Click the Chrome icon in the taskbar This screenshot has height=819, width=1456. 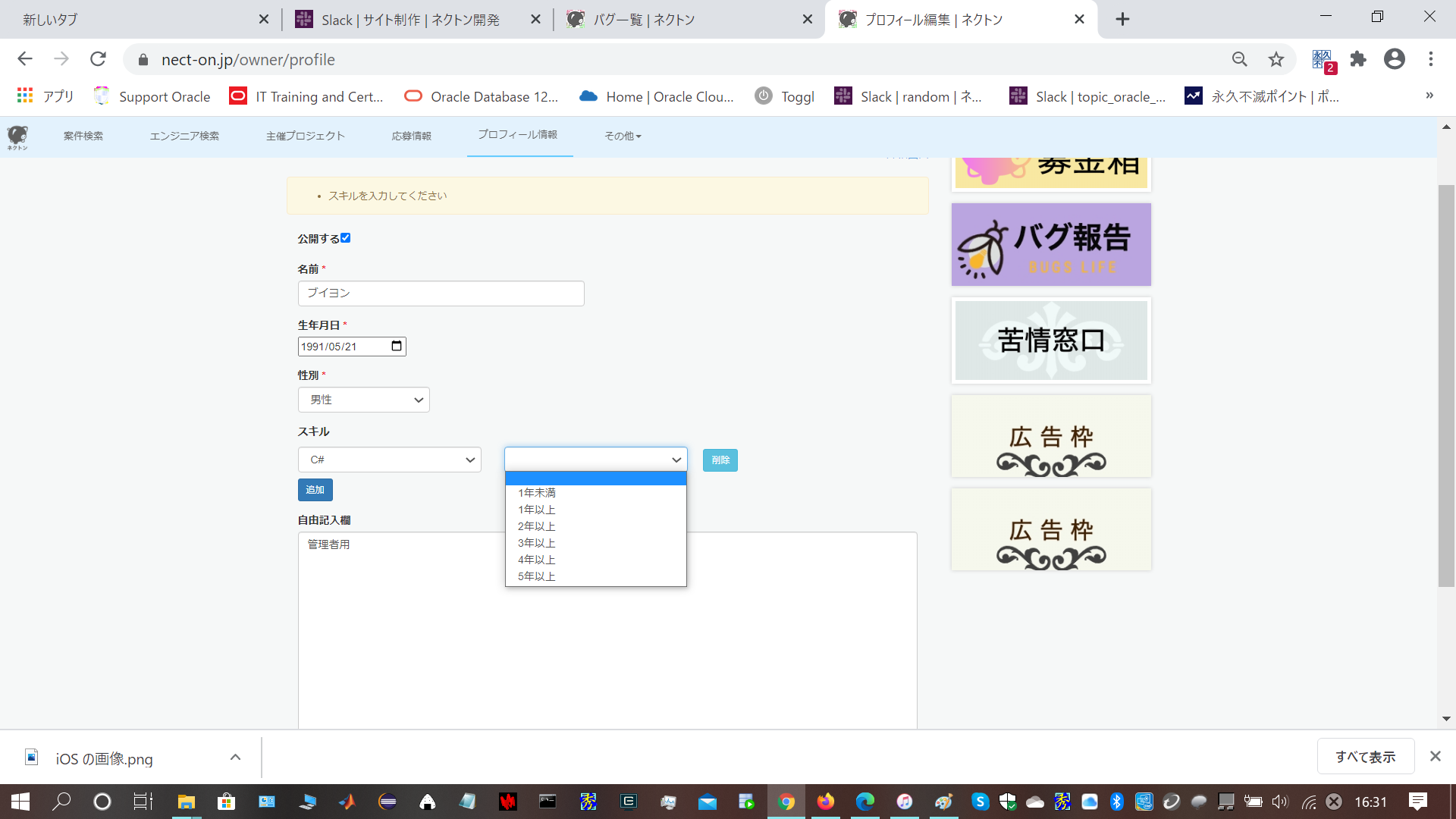pos(786,802)
